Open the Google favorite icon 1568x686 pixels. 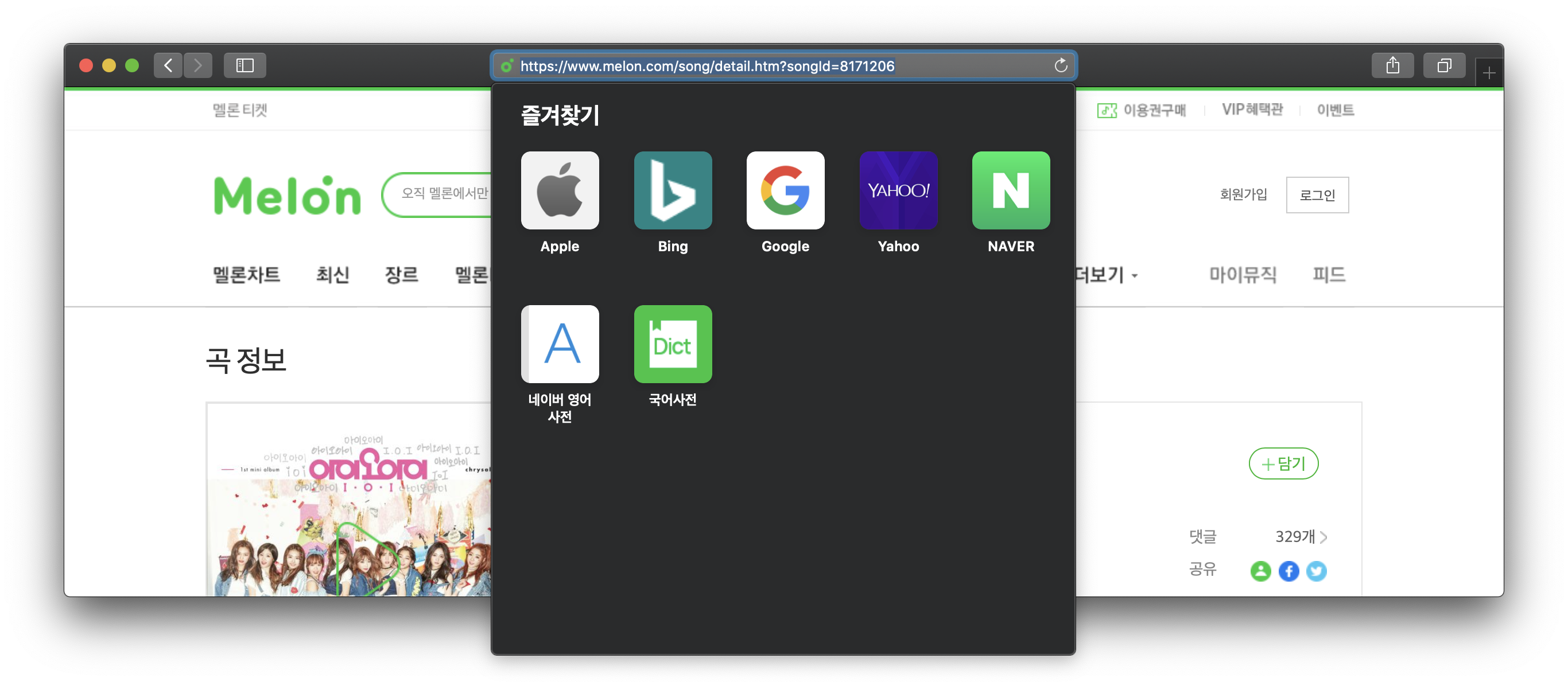(785, 190)
